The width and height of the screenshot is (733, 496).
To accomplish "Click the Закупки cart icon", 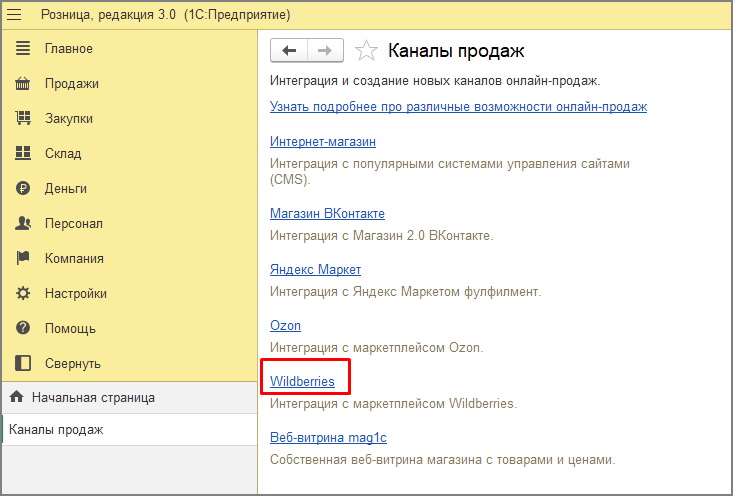I will (23, 118).
